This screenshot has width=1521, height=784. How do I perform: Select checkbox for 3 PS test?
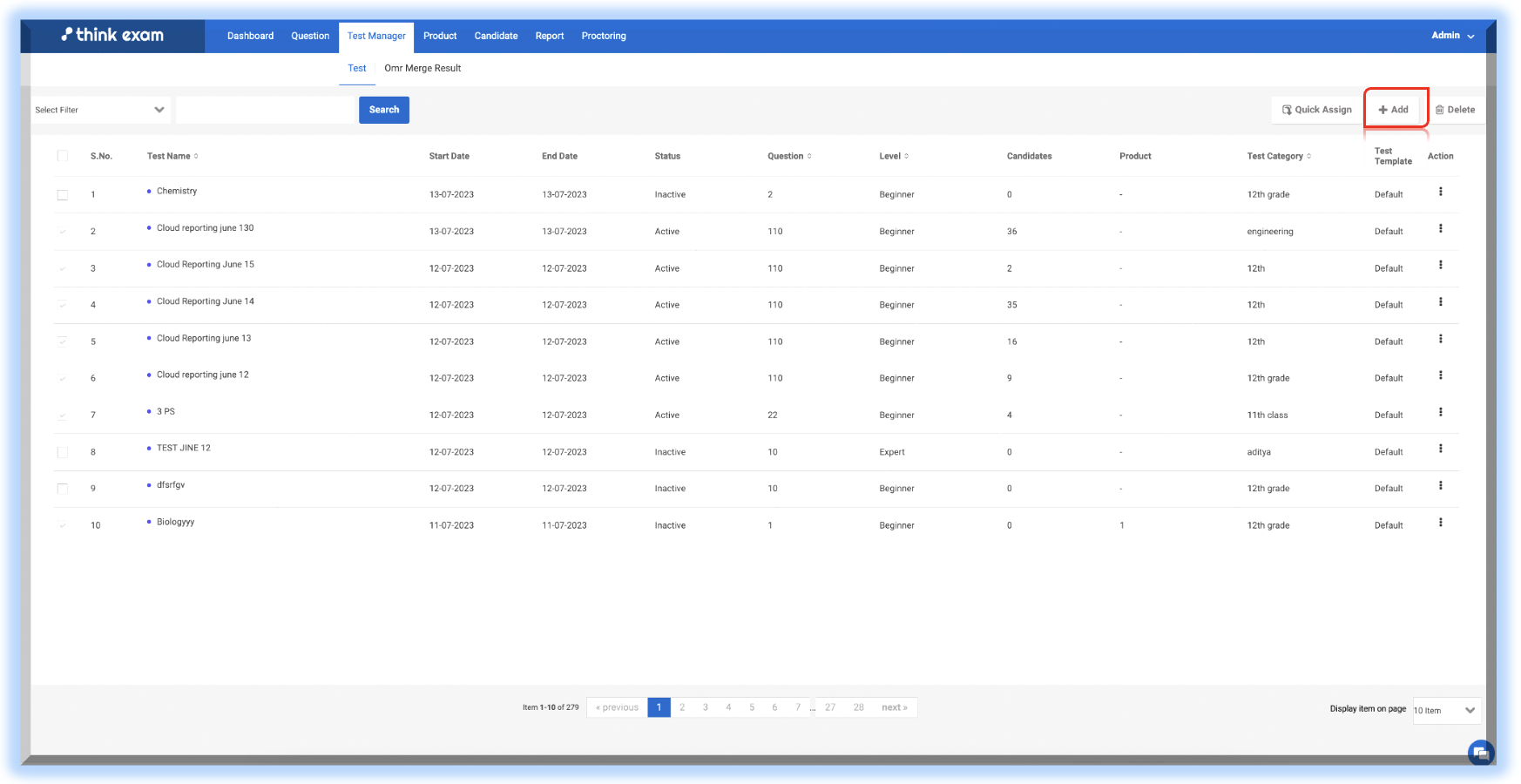(62, 416)
